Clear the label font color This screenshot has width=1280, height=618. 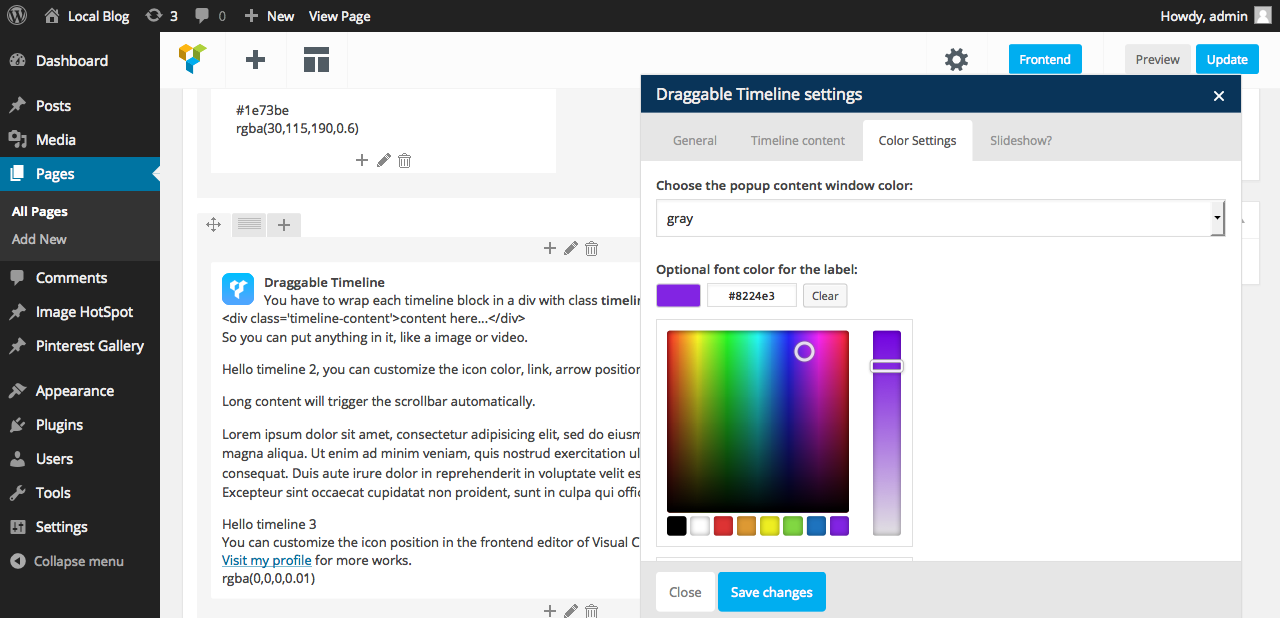point(825,295)
